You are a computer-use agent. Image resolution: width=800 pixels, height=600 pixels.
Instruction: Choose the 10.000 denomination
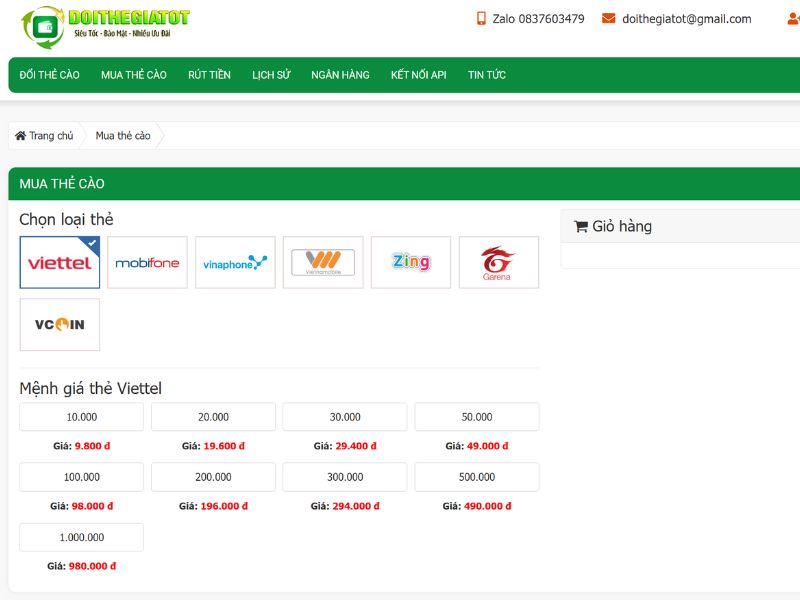[82, 417]
